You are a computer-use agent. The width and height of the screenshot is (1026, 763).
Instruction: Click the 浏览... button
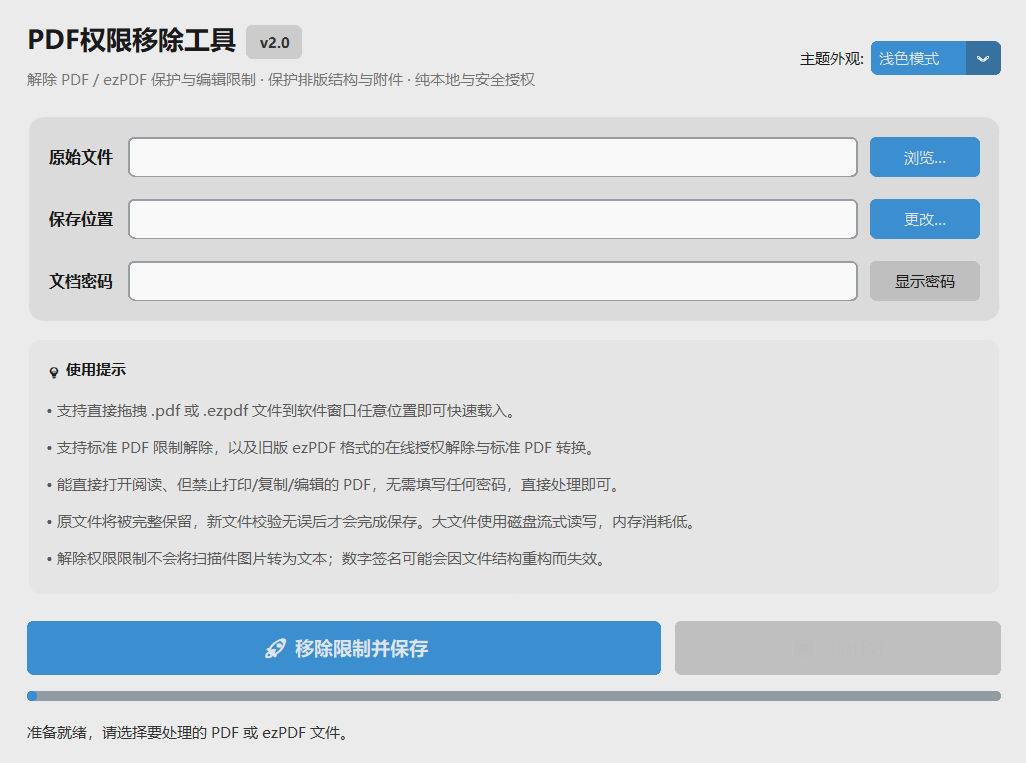[925, 157]
